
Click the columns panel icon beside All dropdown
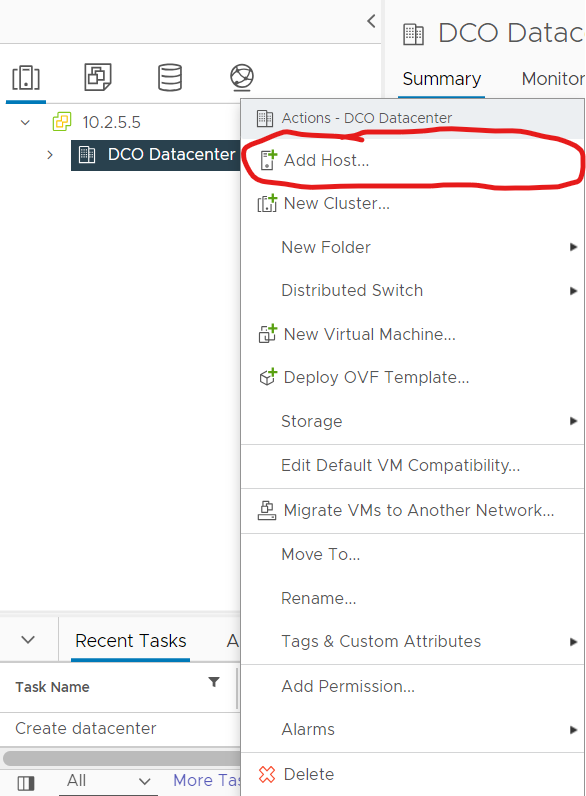pos(26,782)
